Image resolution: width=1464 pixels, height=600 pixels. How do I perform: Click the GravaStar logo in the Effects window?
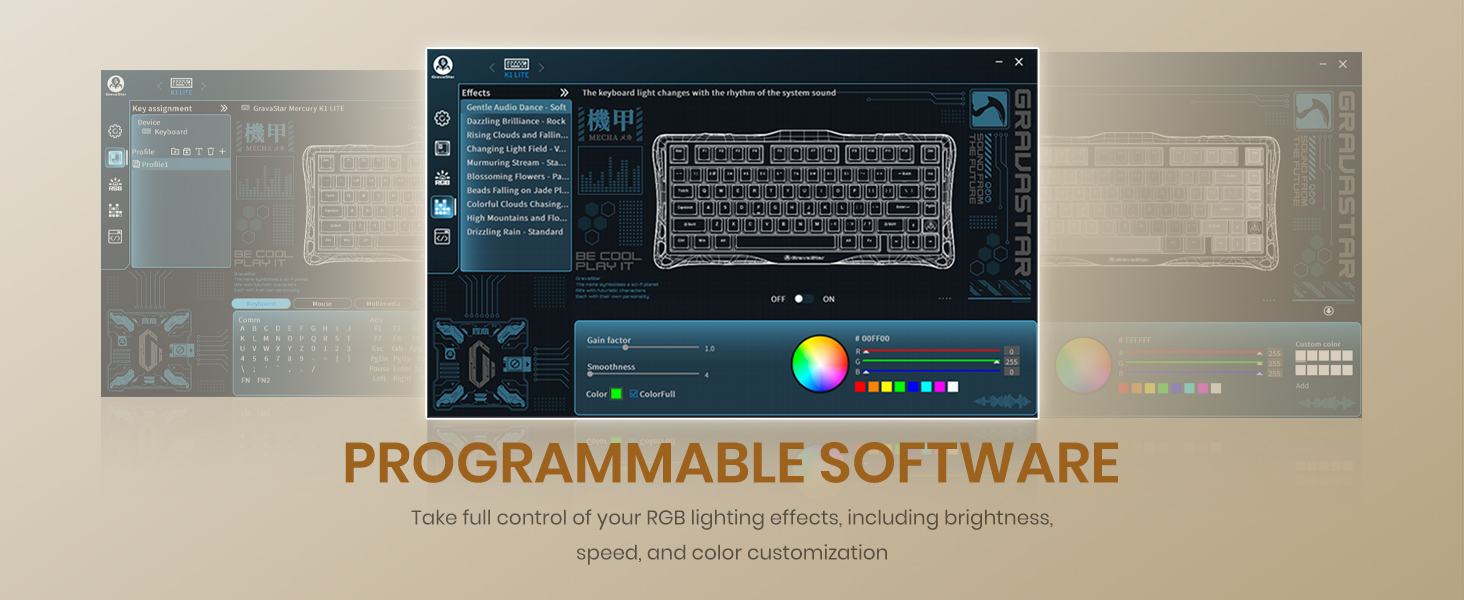(x=442, y=67)
